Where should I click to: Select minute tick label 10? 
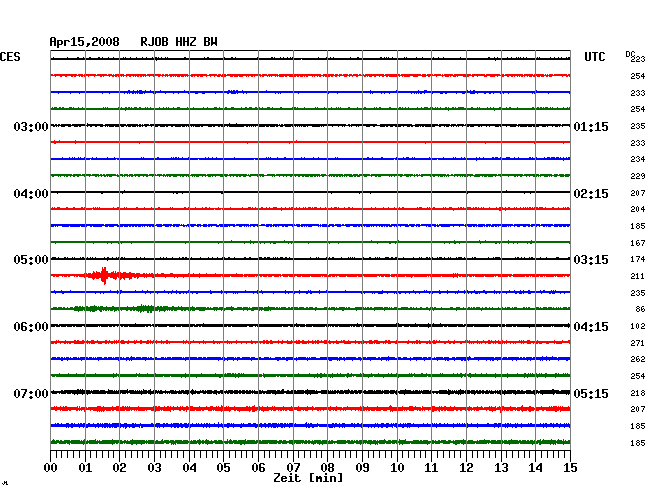397,468
